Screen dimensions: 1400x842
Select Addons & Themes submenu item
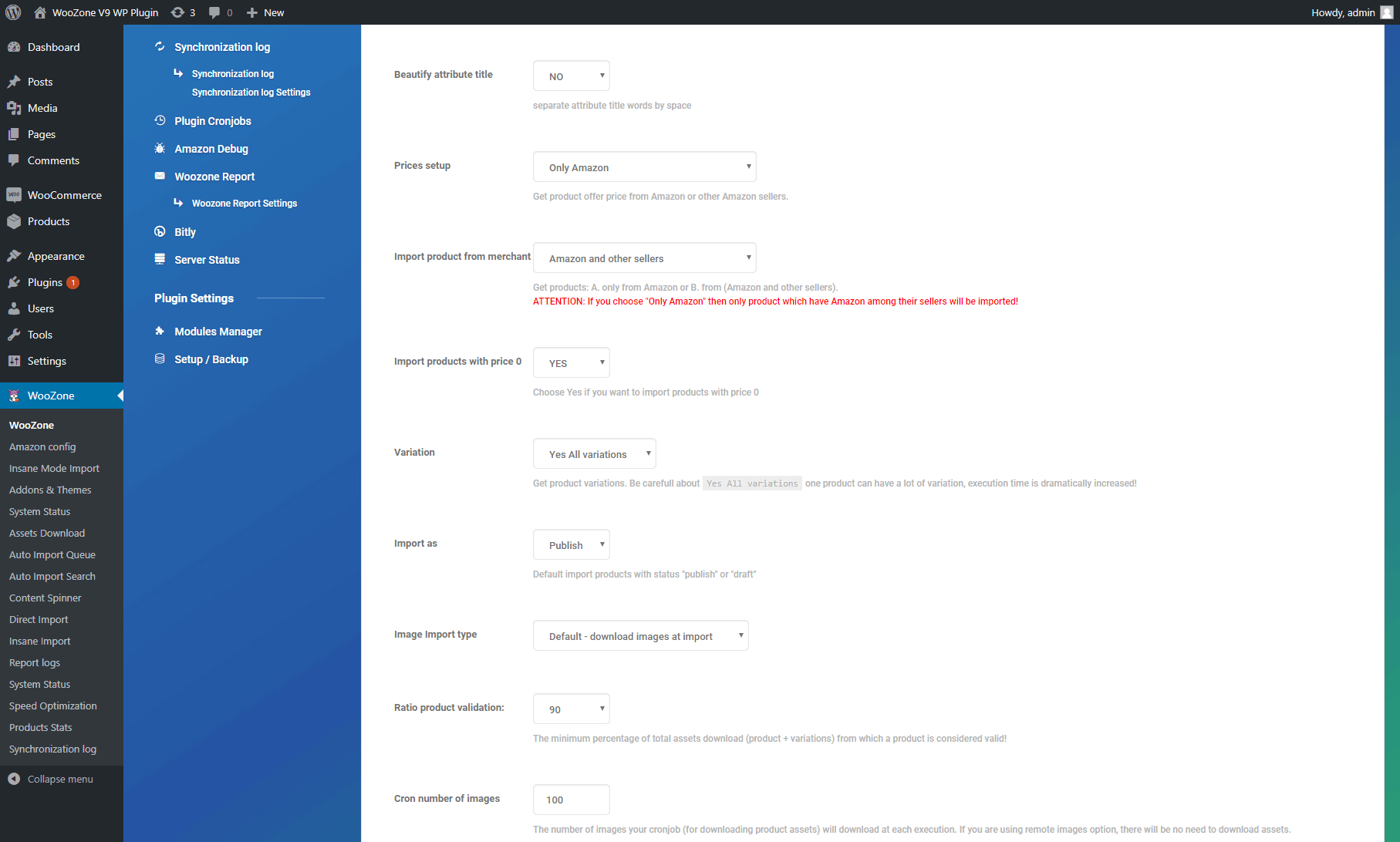50,490
